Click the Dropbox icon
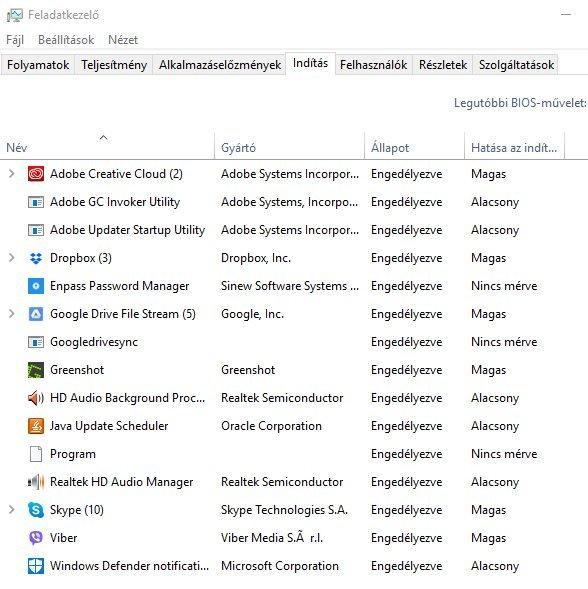The width and height of the screenshot is (588, 589). point(36,258)
